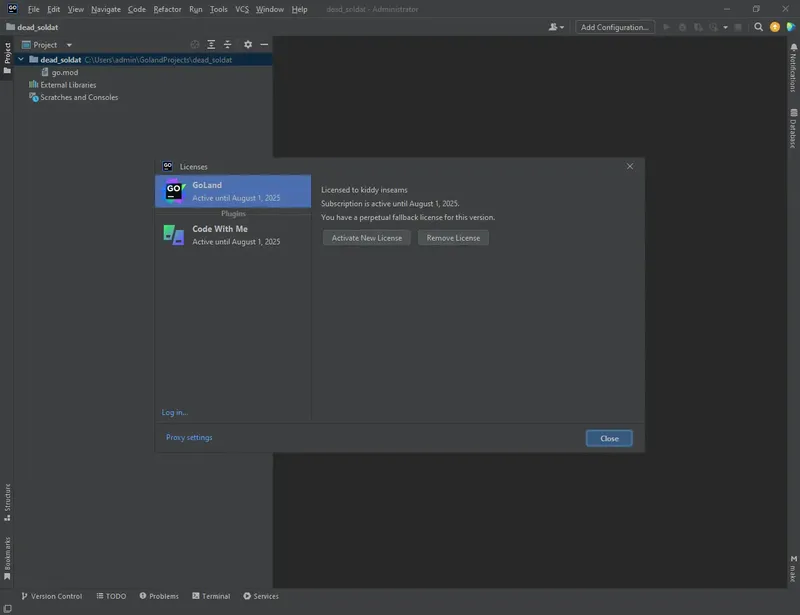The height and width of the screenshot is (615, 800).
Task: Open Code With Me user icon
Action: click(x=556, y=27)
